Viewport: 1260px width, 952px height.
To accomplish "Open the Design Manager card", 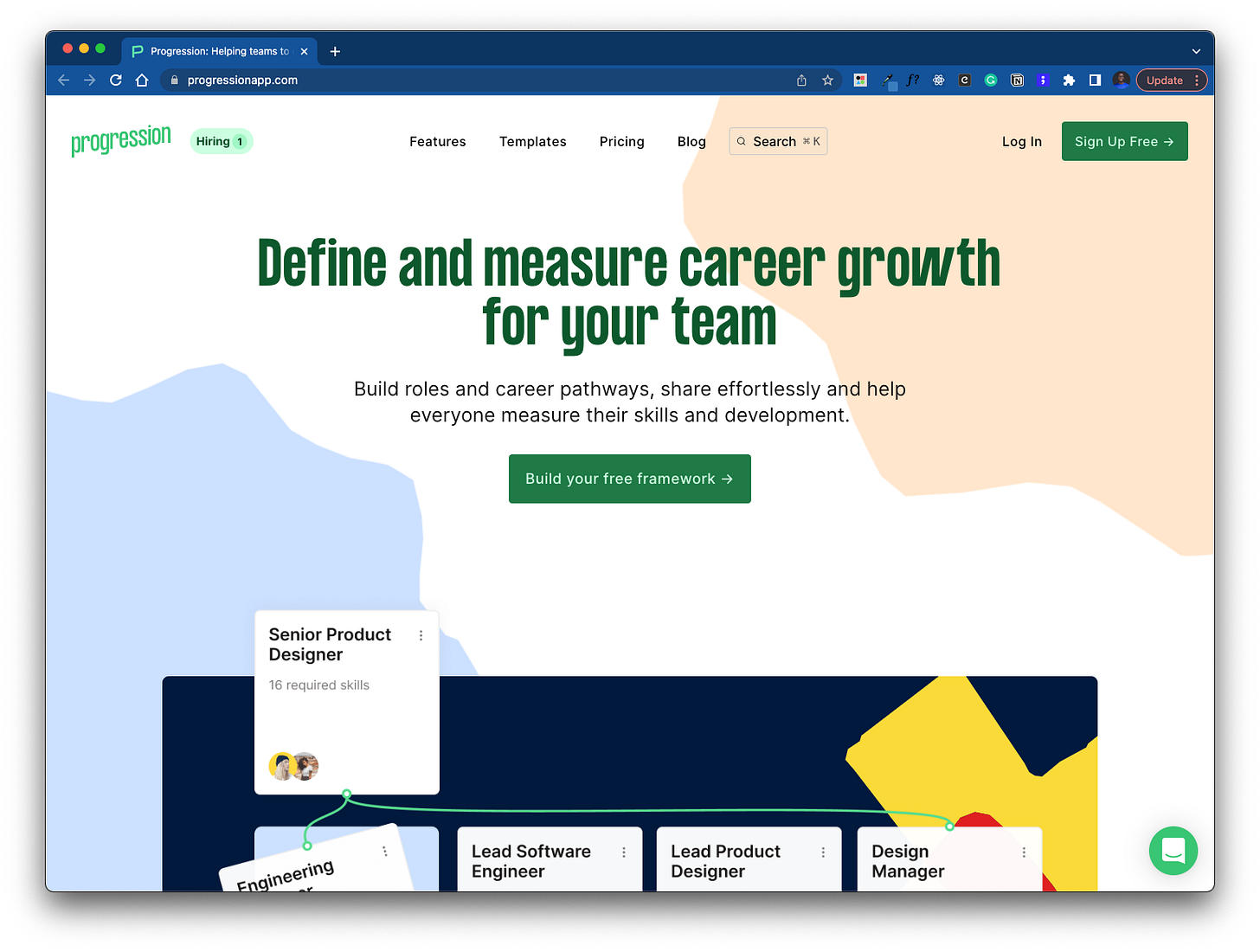I will (949, 859).
